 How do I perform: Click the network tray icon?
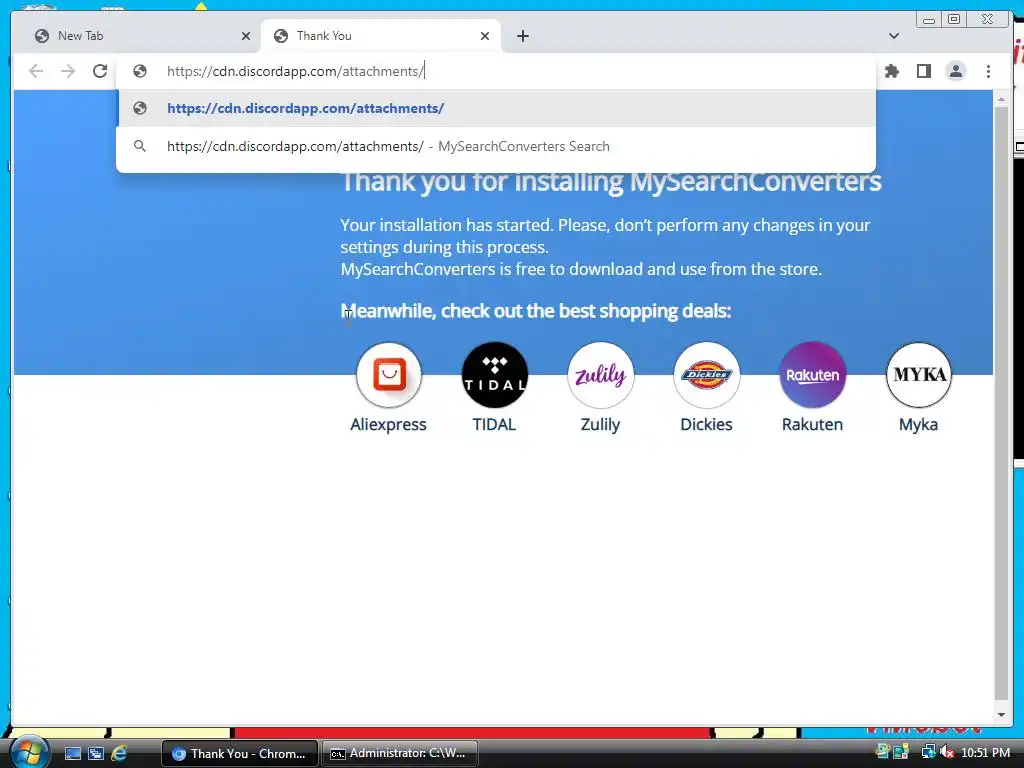[x=927, y=753]
